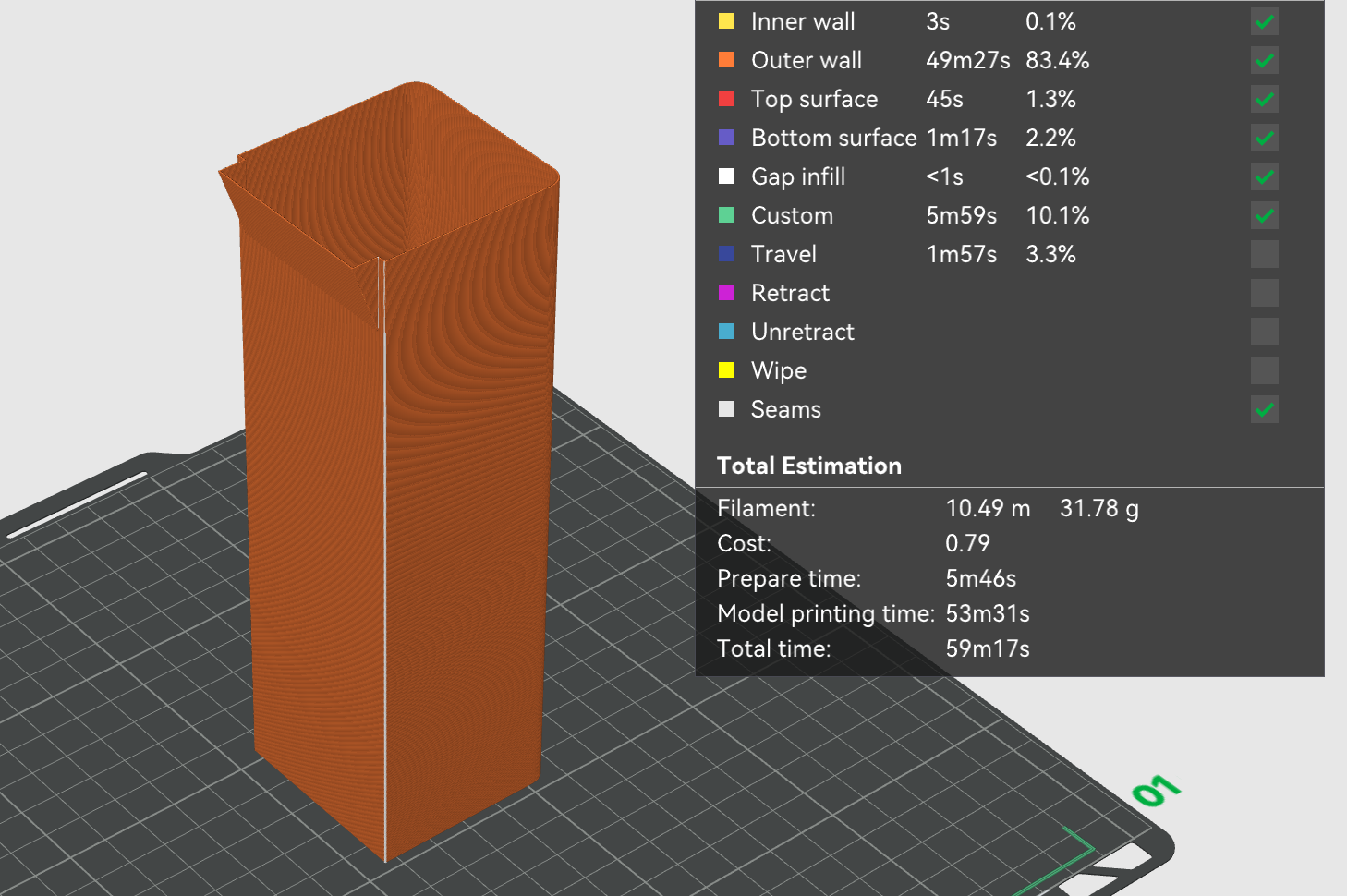The width and height of the screenshot is (1347, 896).
Task: Hide Top surface lines via checkbox
Action: click(x=1265, y=99)
